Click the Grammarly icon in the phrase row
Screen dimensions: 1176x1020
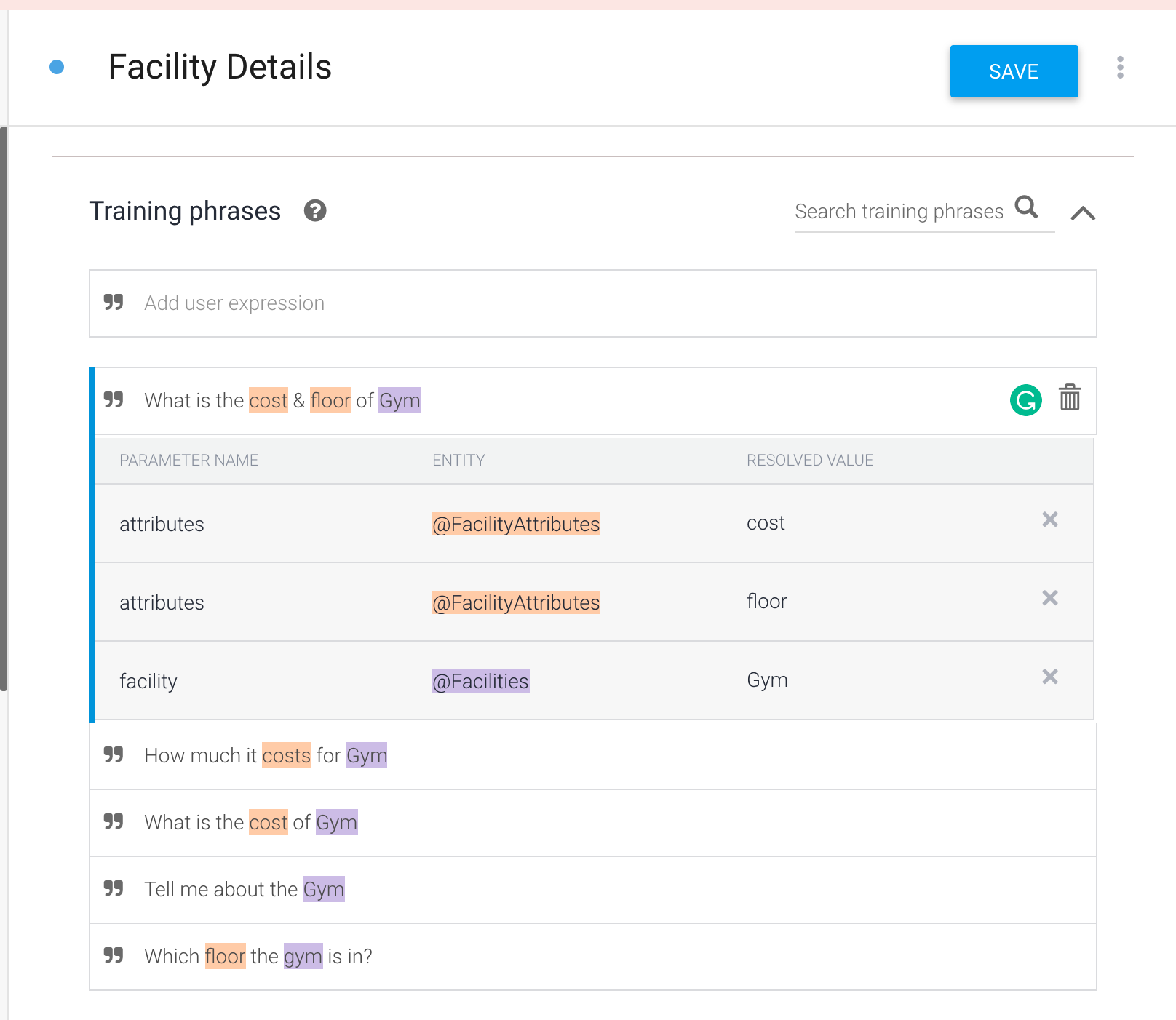1025,400
